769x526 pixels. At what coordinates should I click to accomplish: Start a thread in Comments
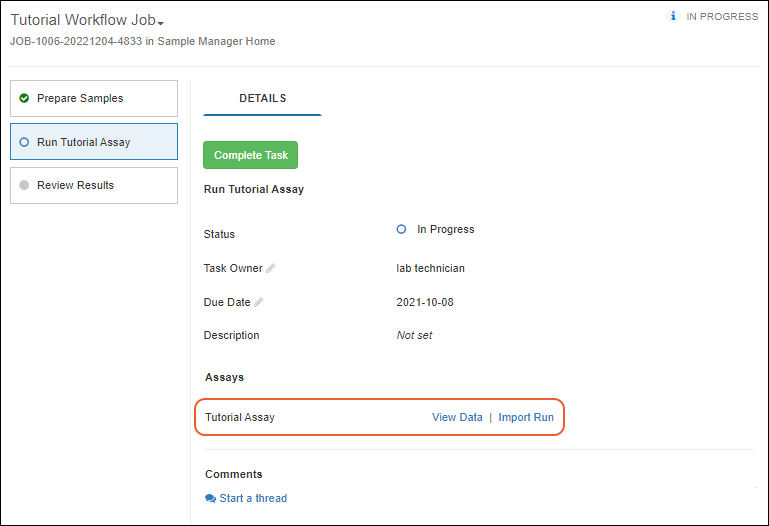(252, 498)
